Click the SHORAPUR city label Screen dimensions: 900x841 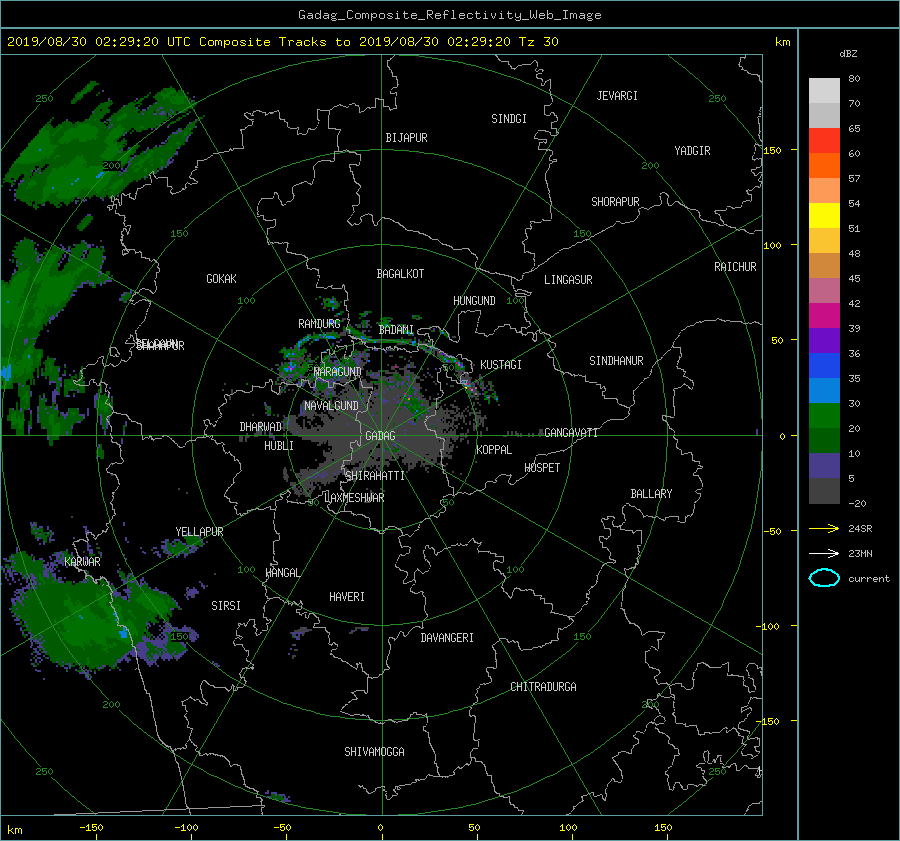pyautogui.click(x=615, y=202)
